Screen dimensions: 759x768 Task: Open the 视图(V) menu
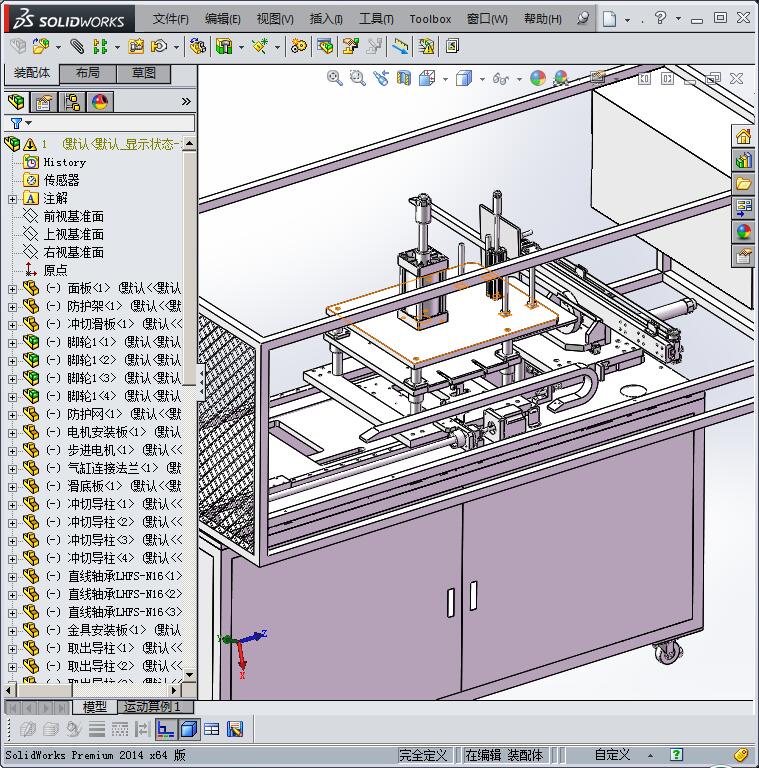[275, 19]
